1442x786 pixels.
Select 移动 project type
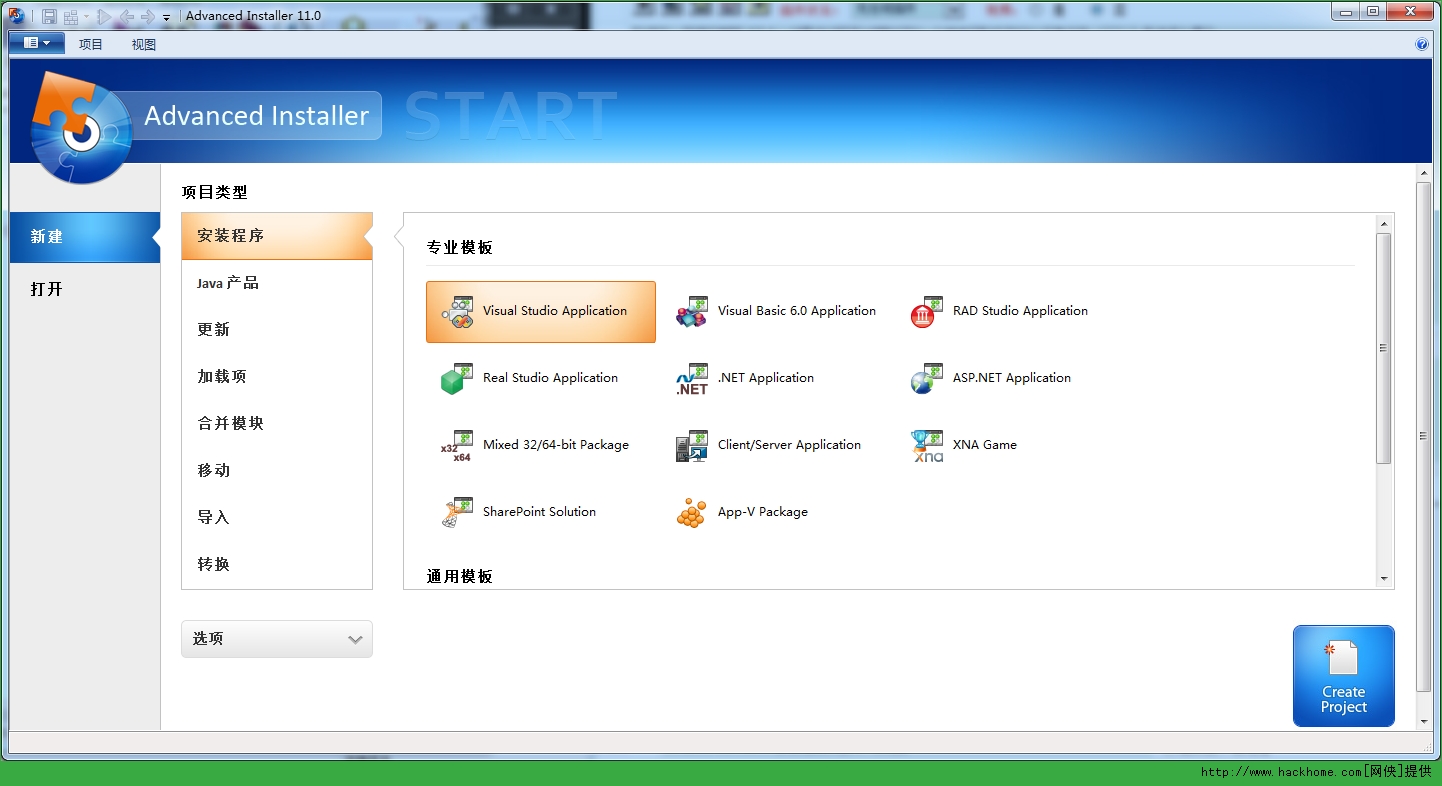pyautogui.click(x=277, y=470)
